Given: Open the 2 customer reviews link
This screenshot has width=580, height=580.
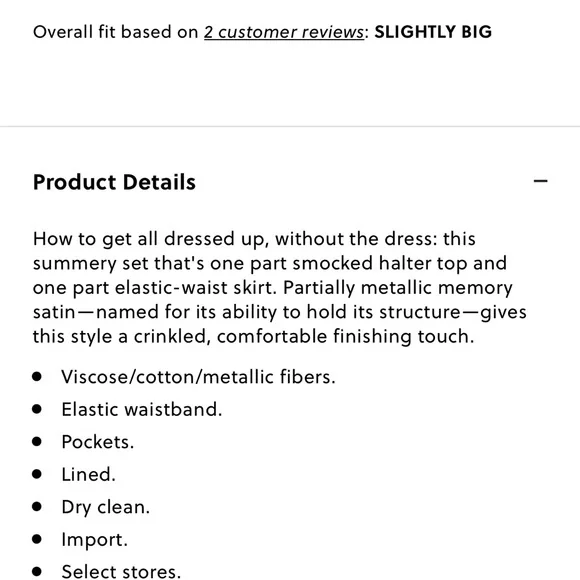Looking at the screenshot, I should click(x=284, y=32).
